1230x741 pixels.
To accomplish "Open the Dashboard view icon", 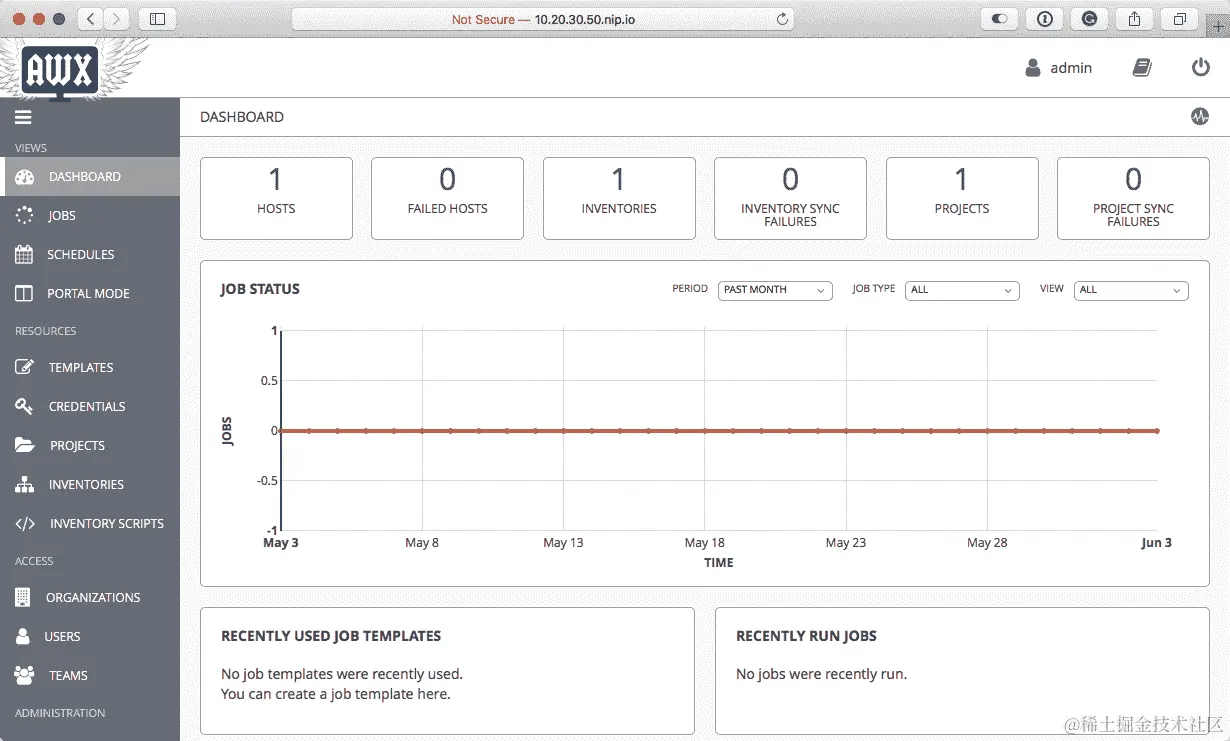I will pyautogui.click(x=25, y=177).
